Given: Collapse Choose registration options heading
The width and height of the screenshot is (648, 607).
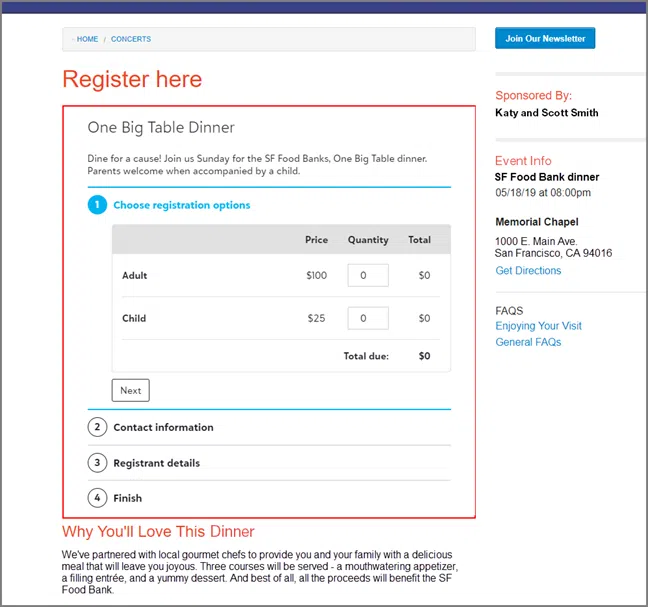Looking at the screenshot, I should click(181, 205).
